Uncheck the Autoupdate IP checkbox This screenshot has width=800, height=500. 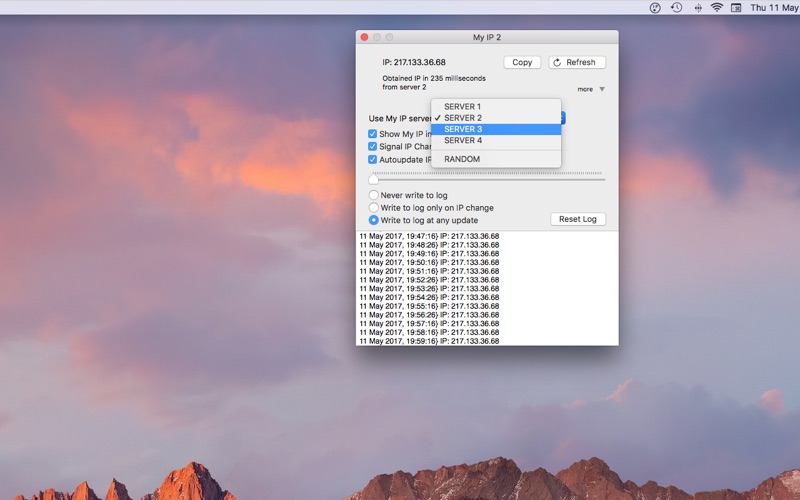coord(373,159)
